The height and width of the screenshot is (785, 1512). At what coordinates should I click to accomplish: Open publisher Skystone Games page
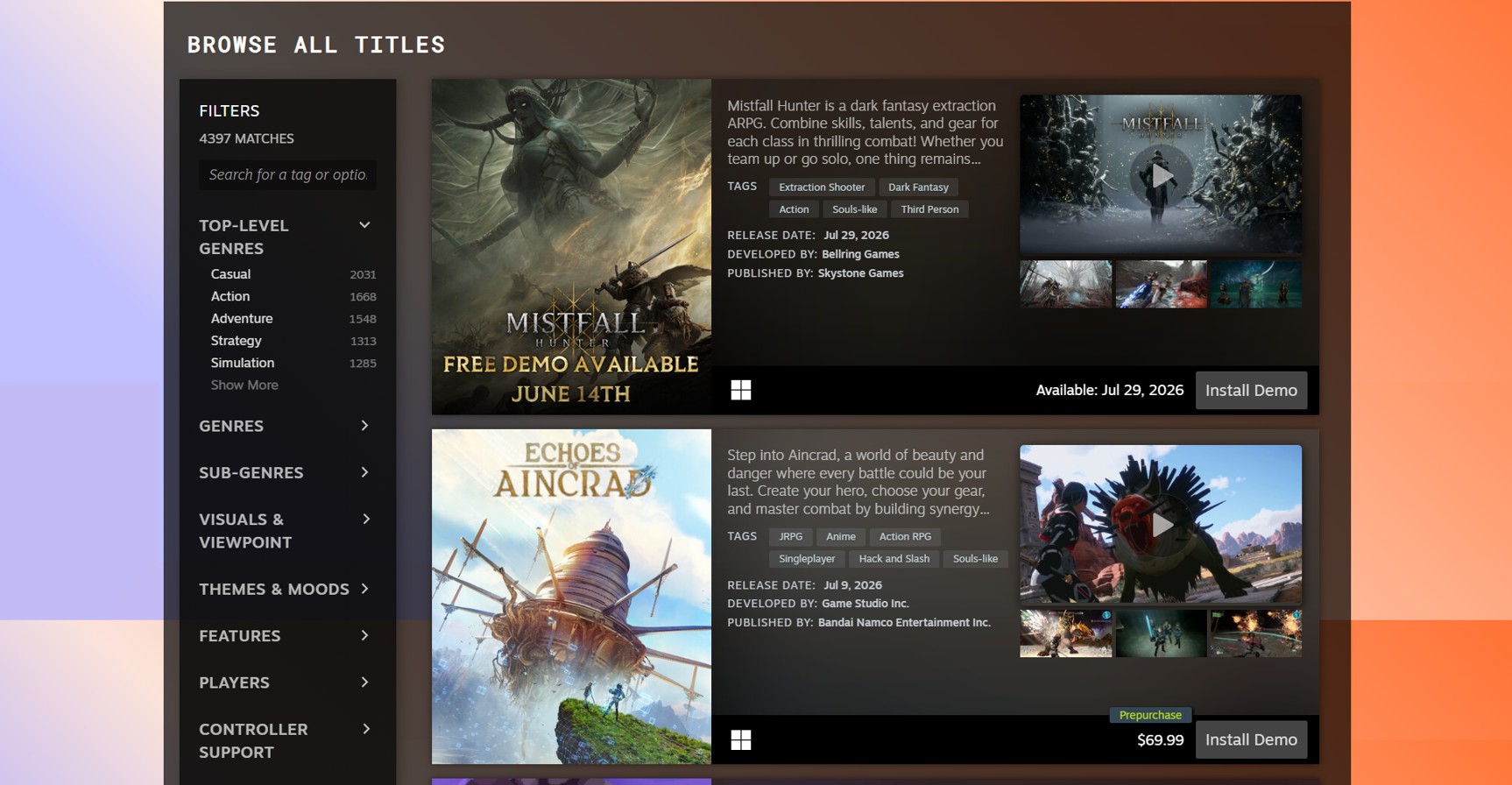click(860, 273)
